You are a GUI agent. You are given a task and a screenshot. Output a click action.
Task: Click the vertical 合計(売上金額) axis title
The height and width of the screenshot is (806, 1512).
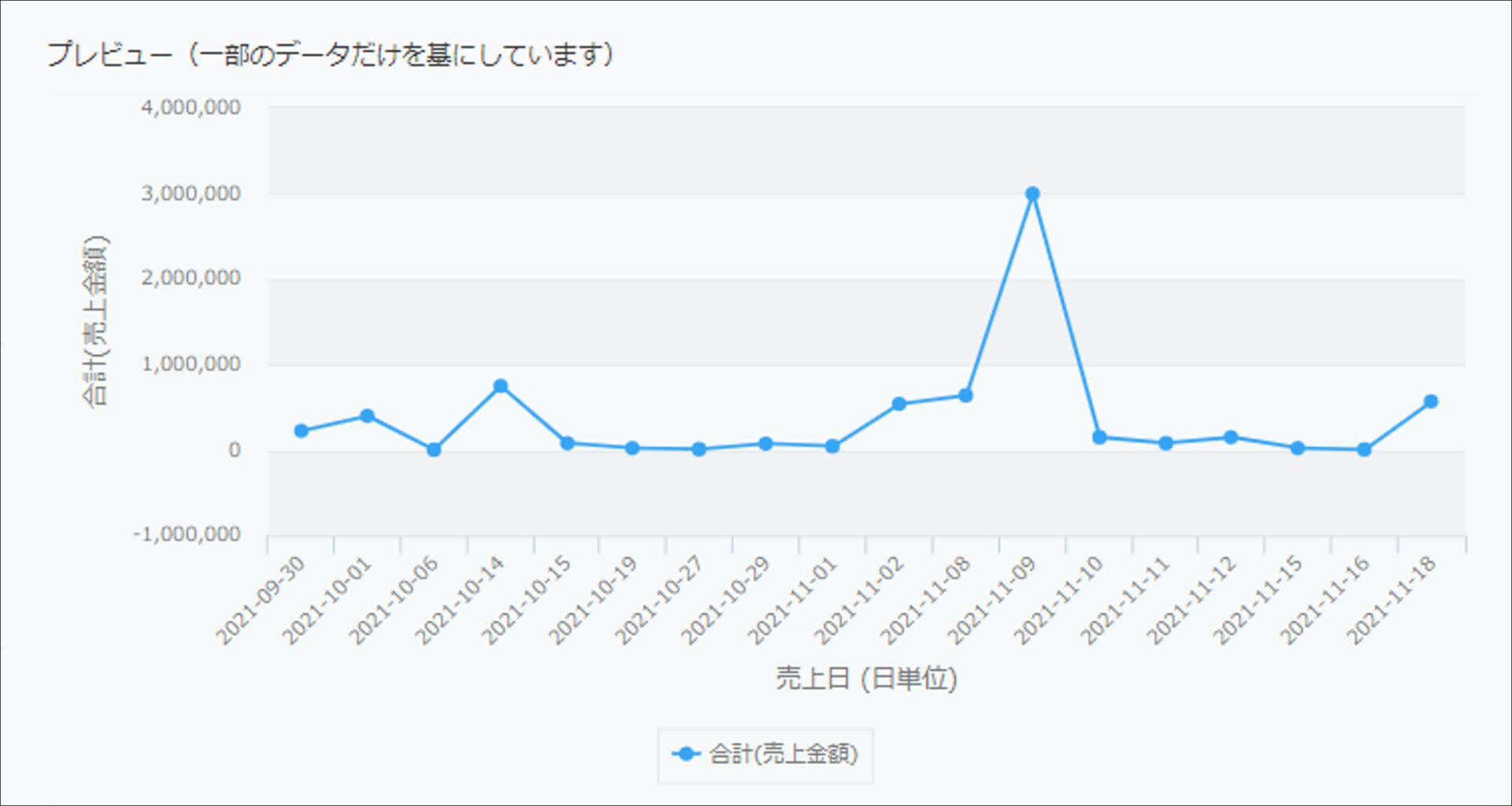(x=95, y=321)
